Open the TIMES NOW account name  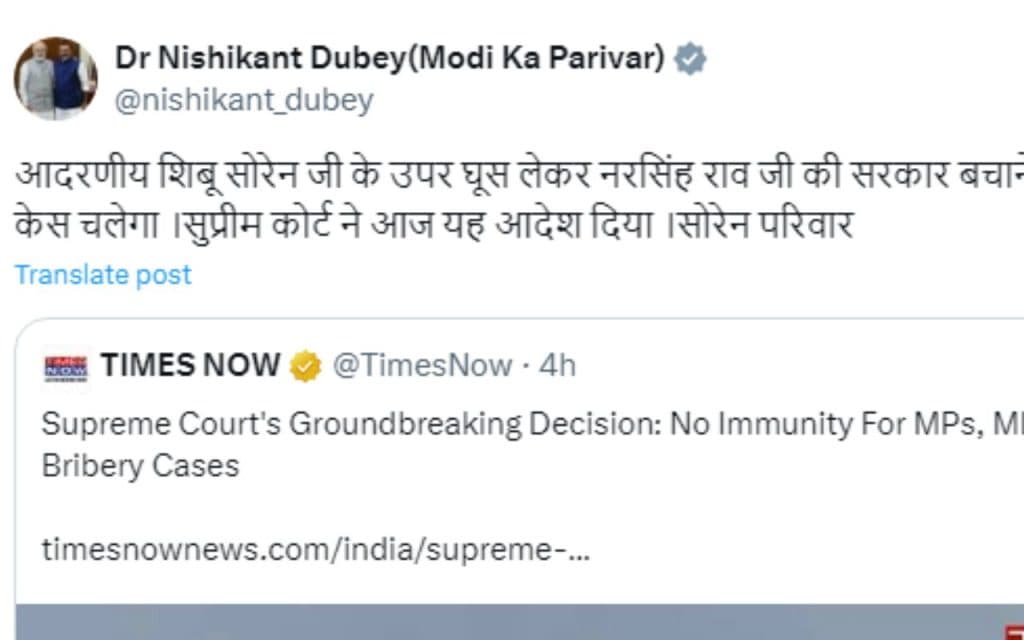point(190,366)
